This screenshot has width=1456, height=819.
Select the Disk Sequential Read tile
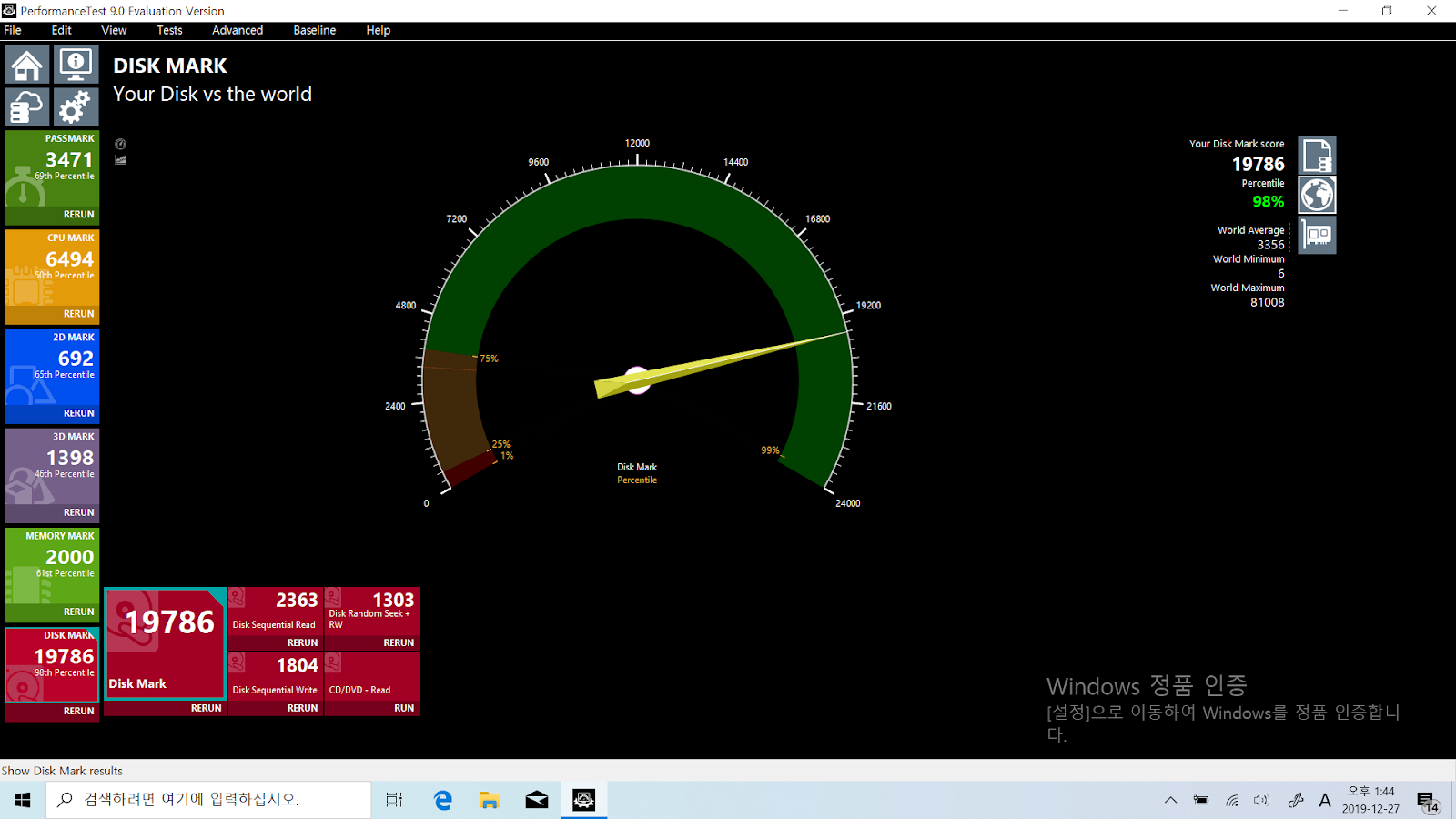276,611
